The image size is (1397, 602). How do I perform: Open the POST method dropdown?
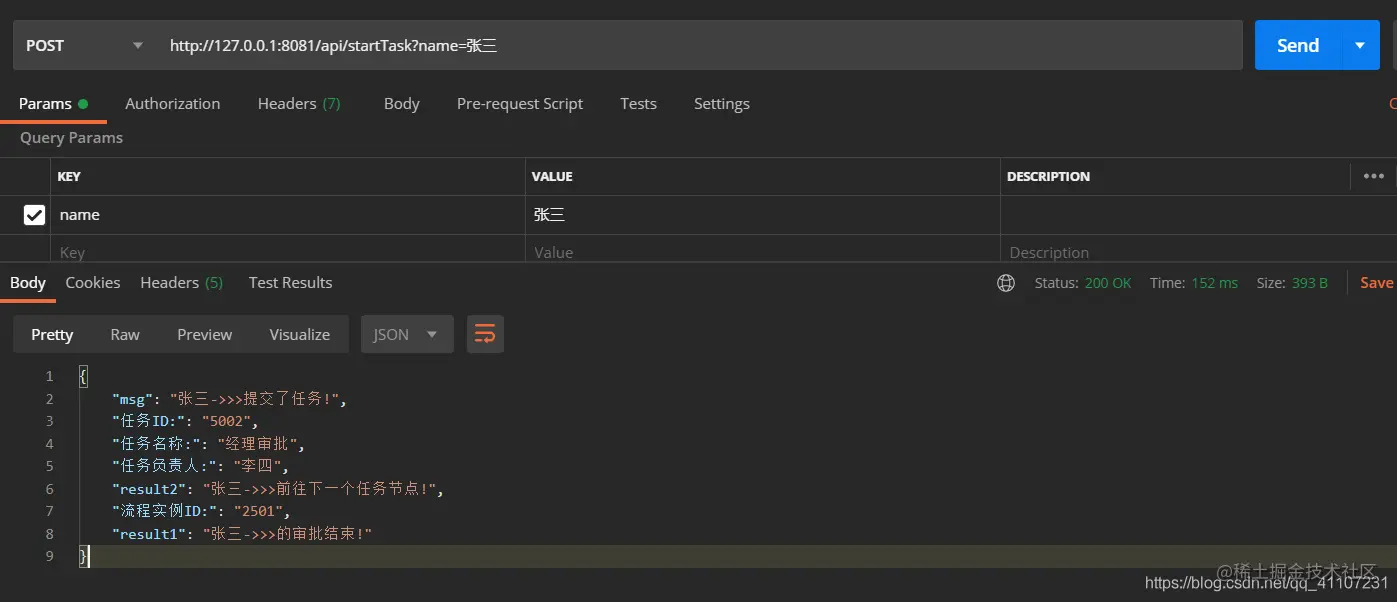[84, 45]
